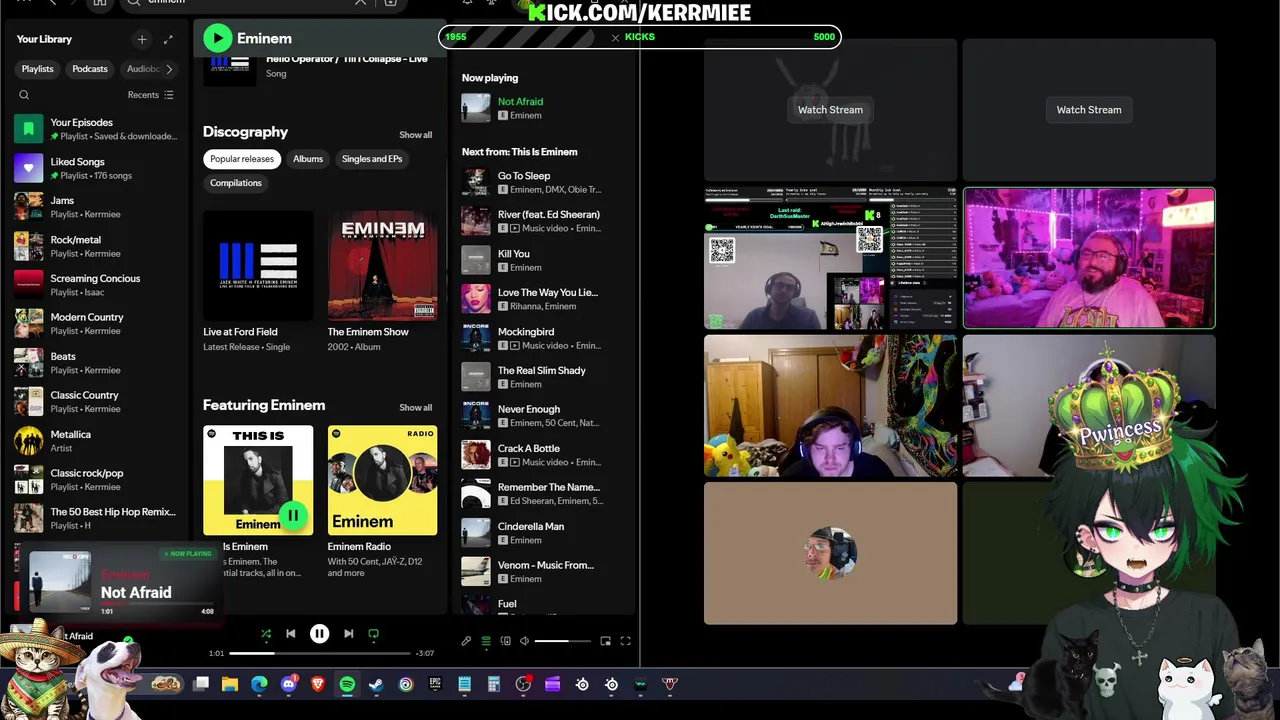Select The Real Slim Shady in the queue
1280x720 pixels.
[544, 377]
